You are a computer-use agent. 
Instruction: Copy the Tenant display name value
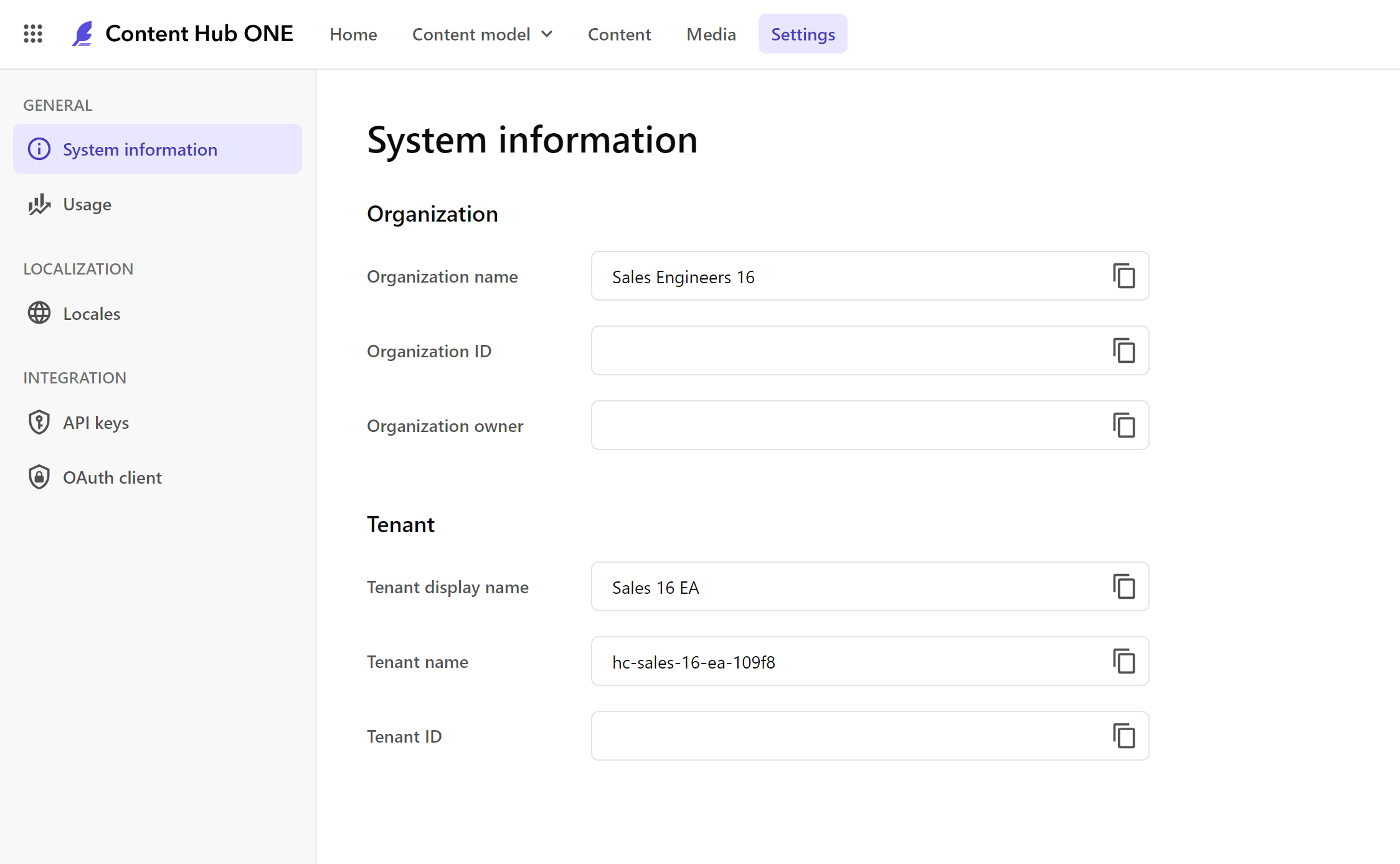pyautogui.click(x=1123, y=586)
